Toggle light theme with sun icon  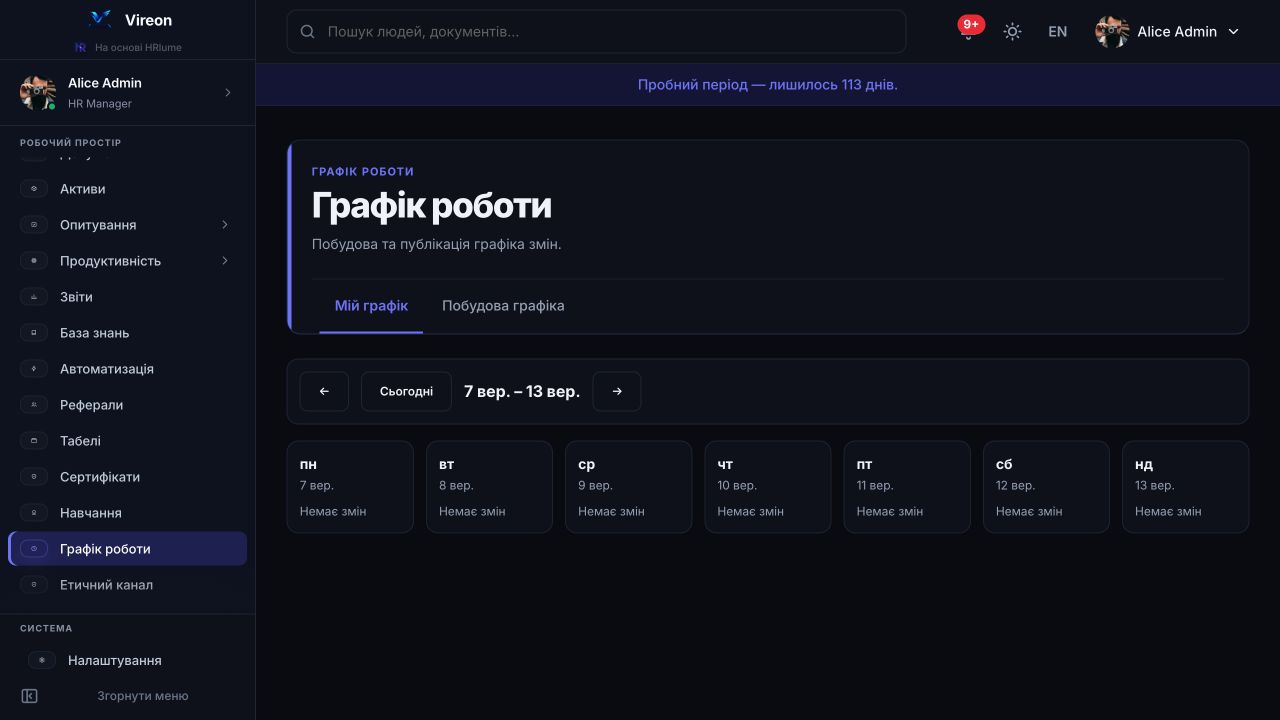1012,32
